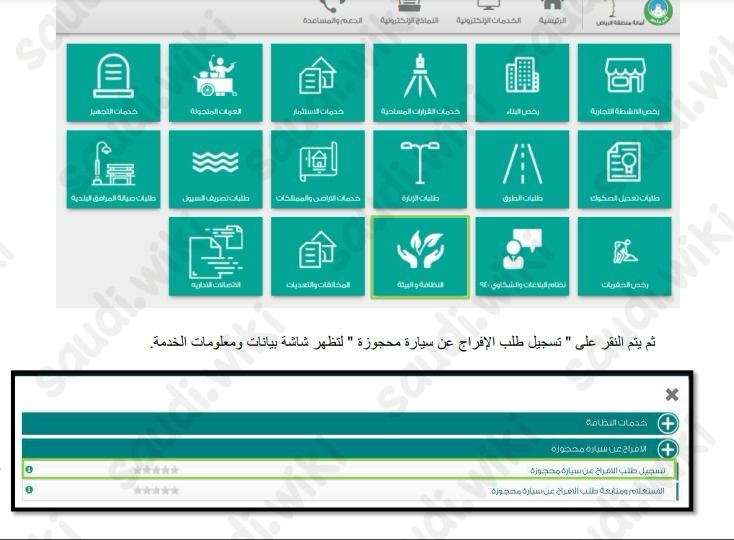
Task: Go to الرئيسية home in top navigation
Action: 552,13
